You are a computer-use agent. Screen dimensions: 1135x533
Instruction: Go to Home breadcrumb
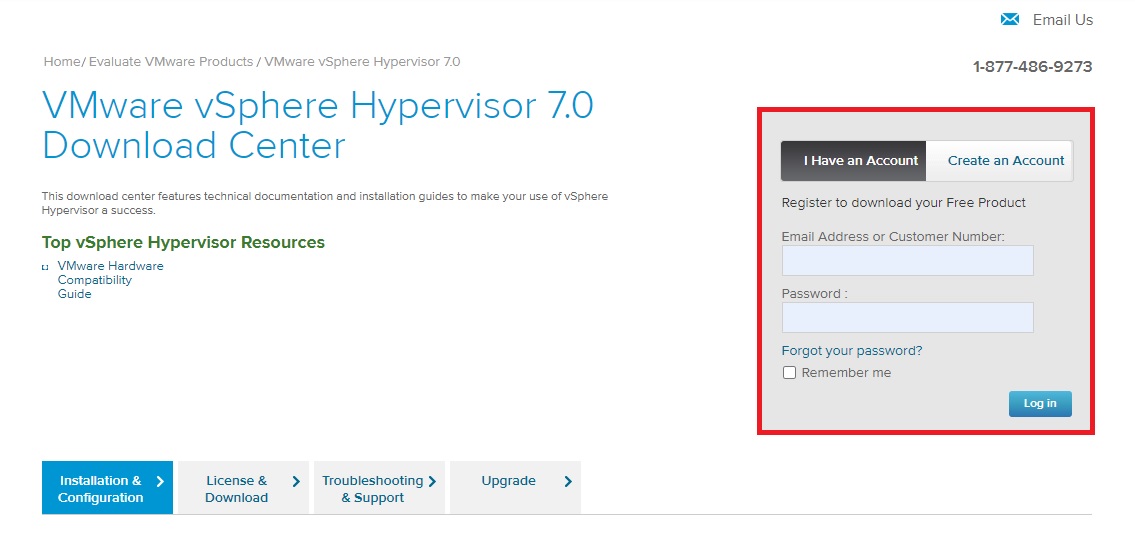(62, 62)
